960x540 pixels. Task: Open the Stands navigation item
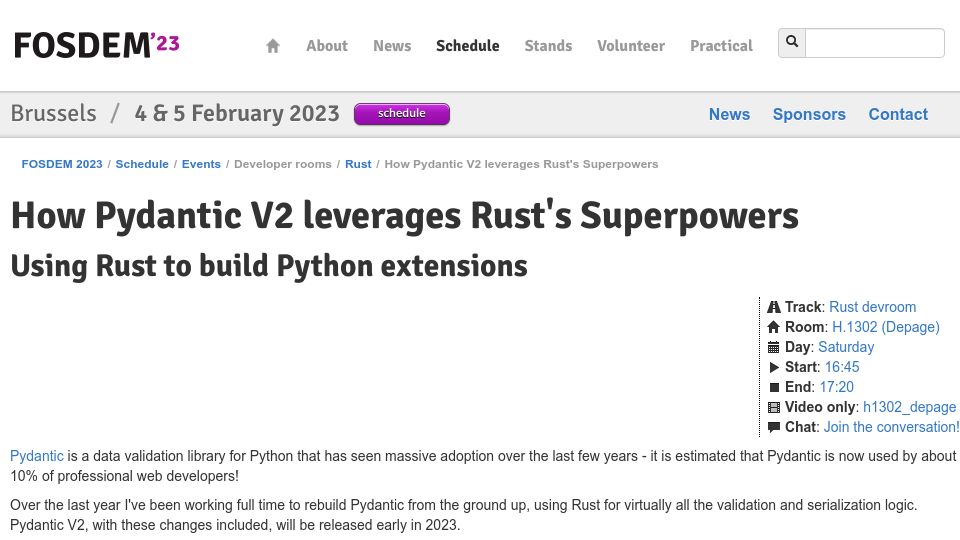(548, 46)
